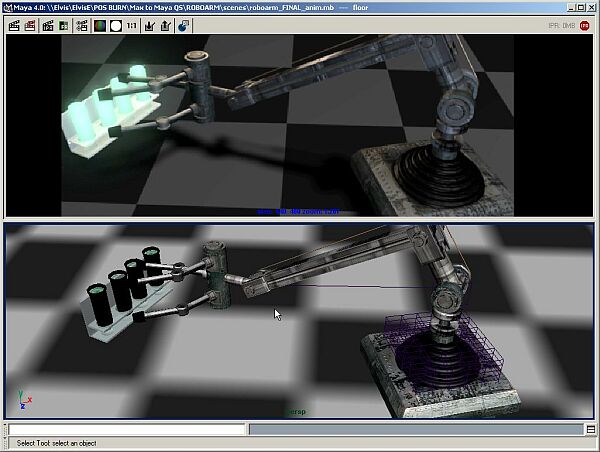Click the Redo Previous Render clapperboard icon
The image size is (600, 452).
coord(14,26)
